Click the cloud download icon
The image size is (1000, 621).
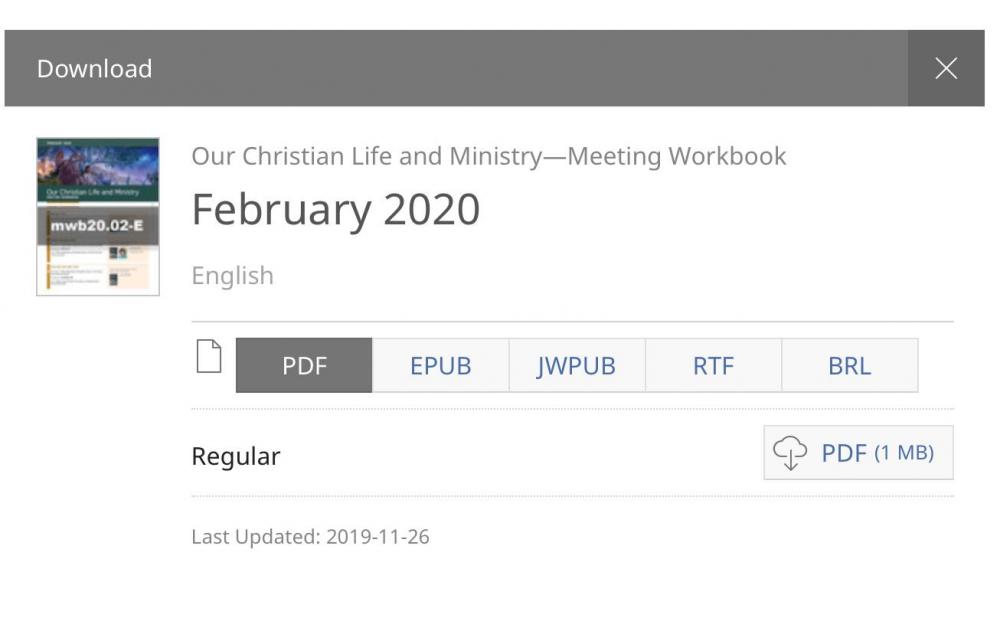tap(790, 453)
